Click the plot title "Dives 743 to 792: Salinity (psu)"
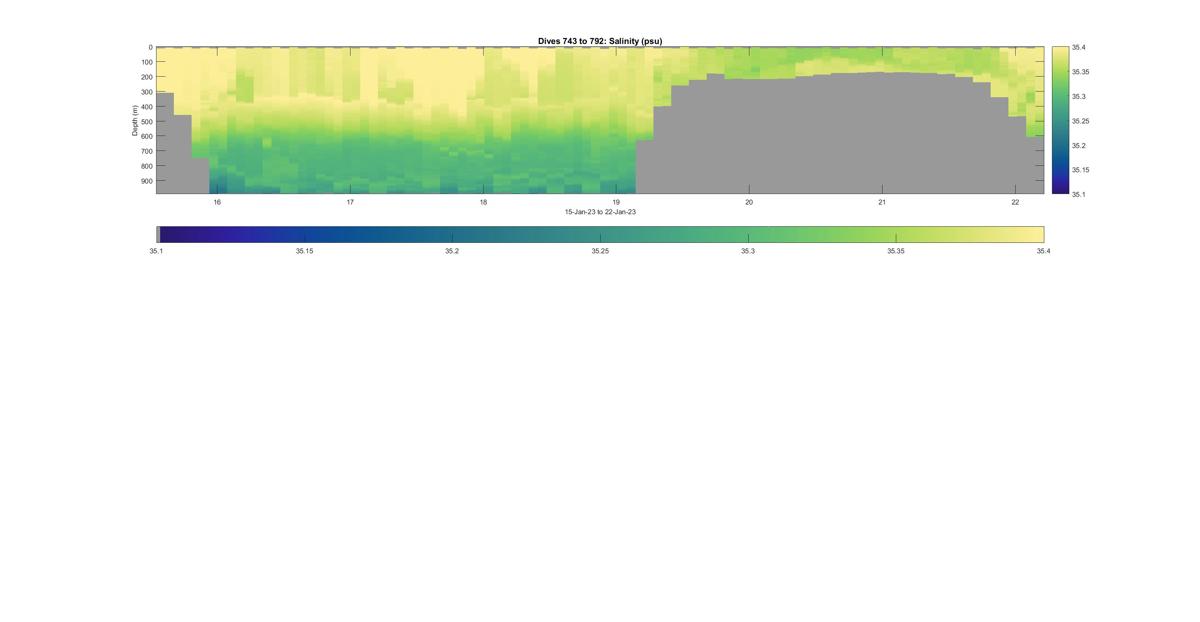The height and width of the screenshot is (622, 1200). click(600, 41)
